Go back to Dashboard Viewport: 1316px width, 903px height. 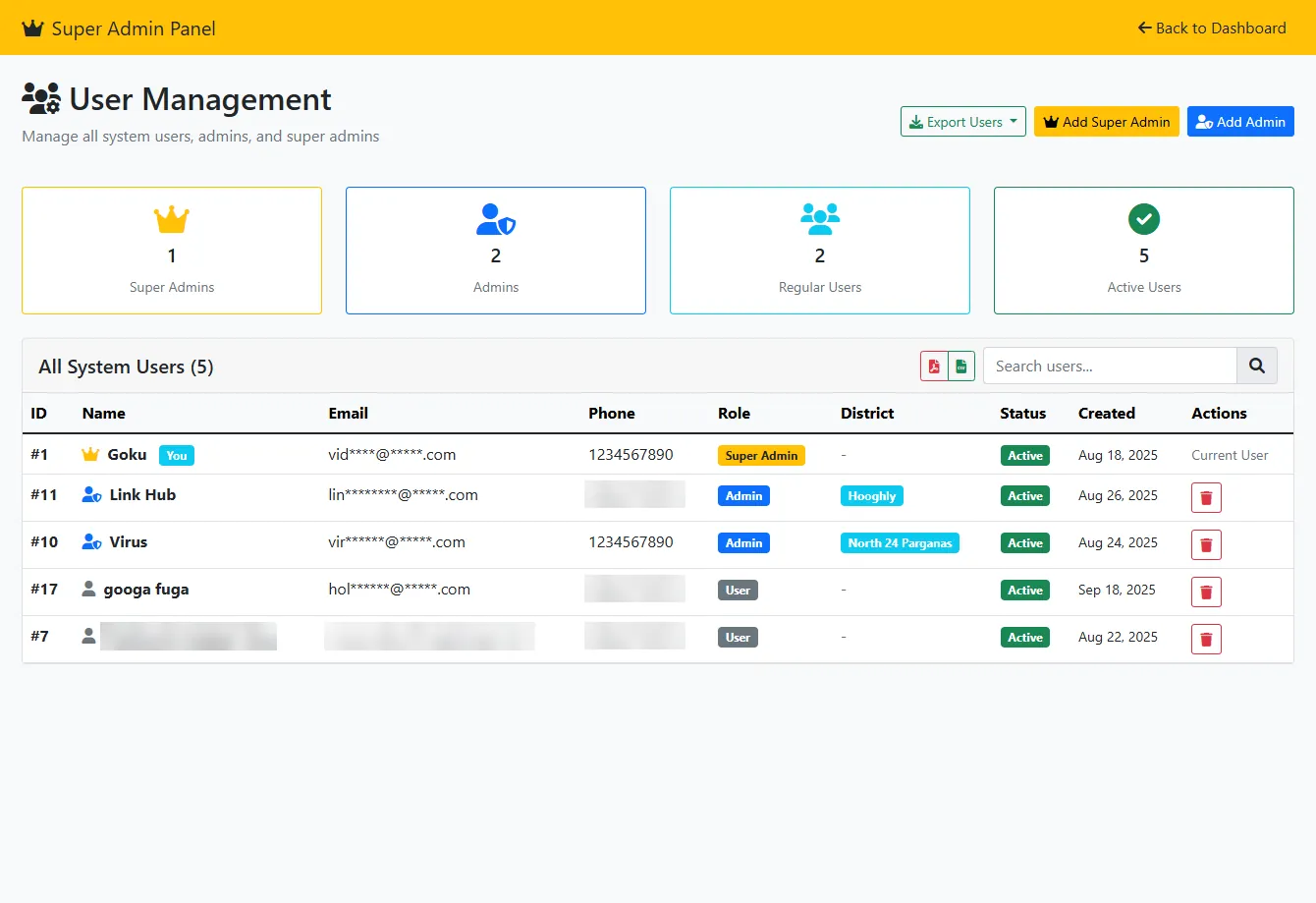(1211, 28)
